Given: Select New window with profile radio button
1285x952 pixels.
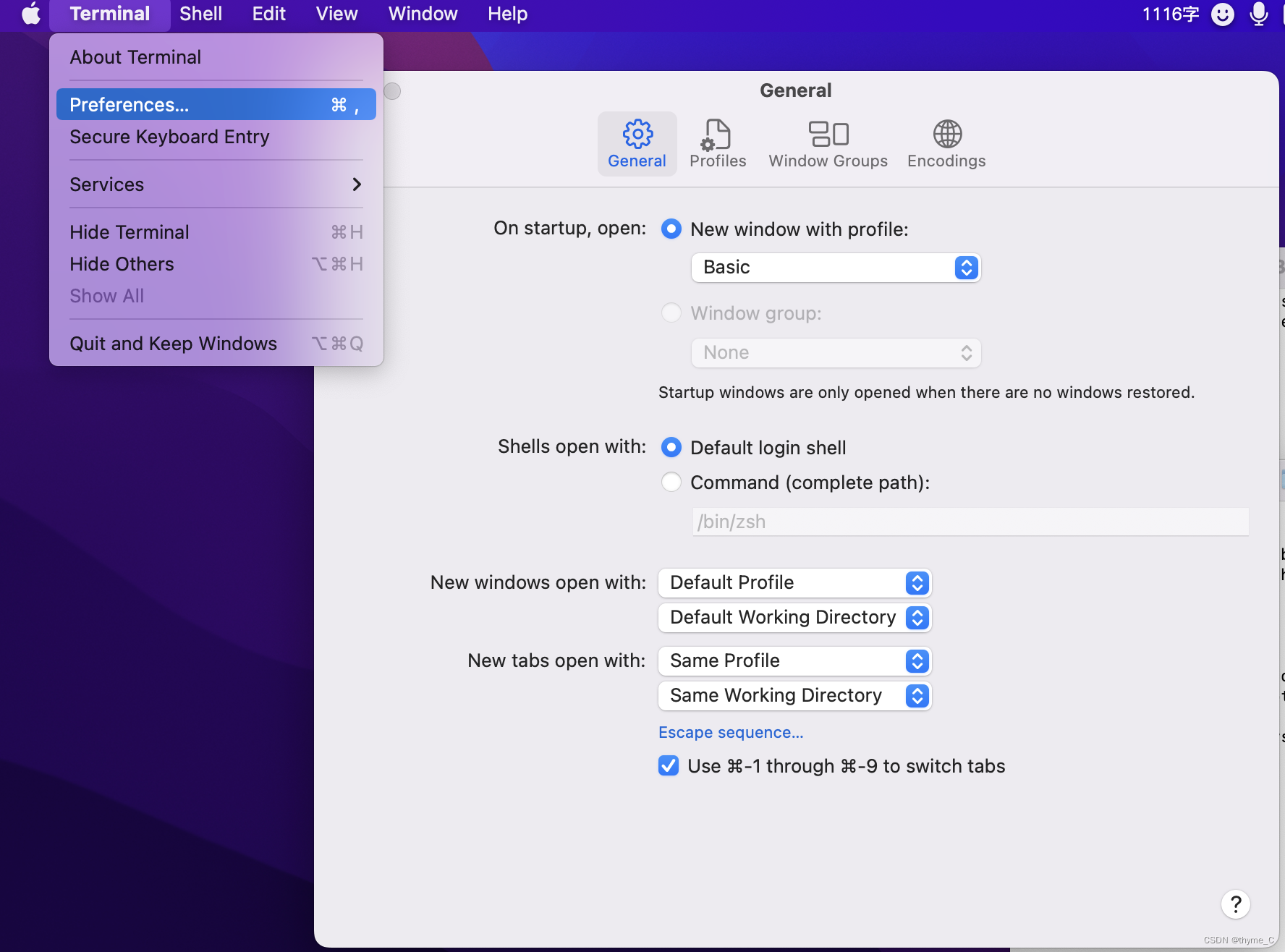Looking at the screenshot, I should (x=671, y=229).
